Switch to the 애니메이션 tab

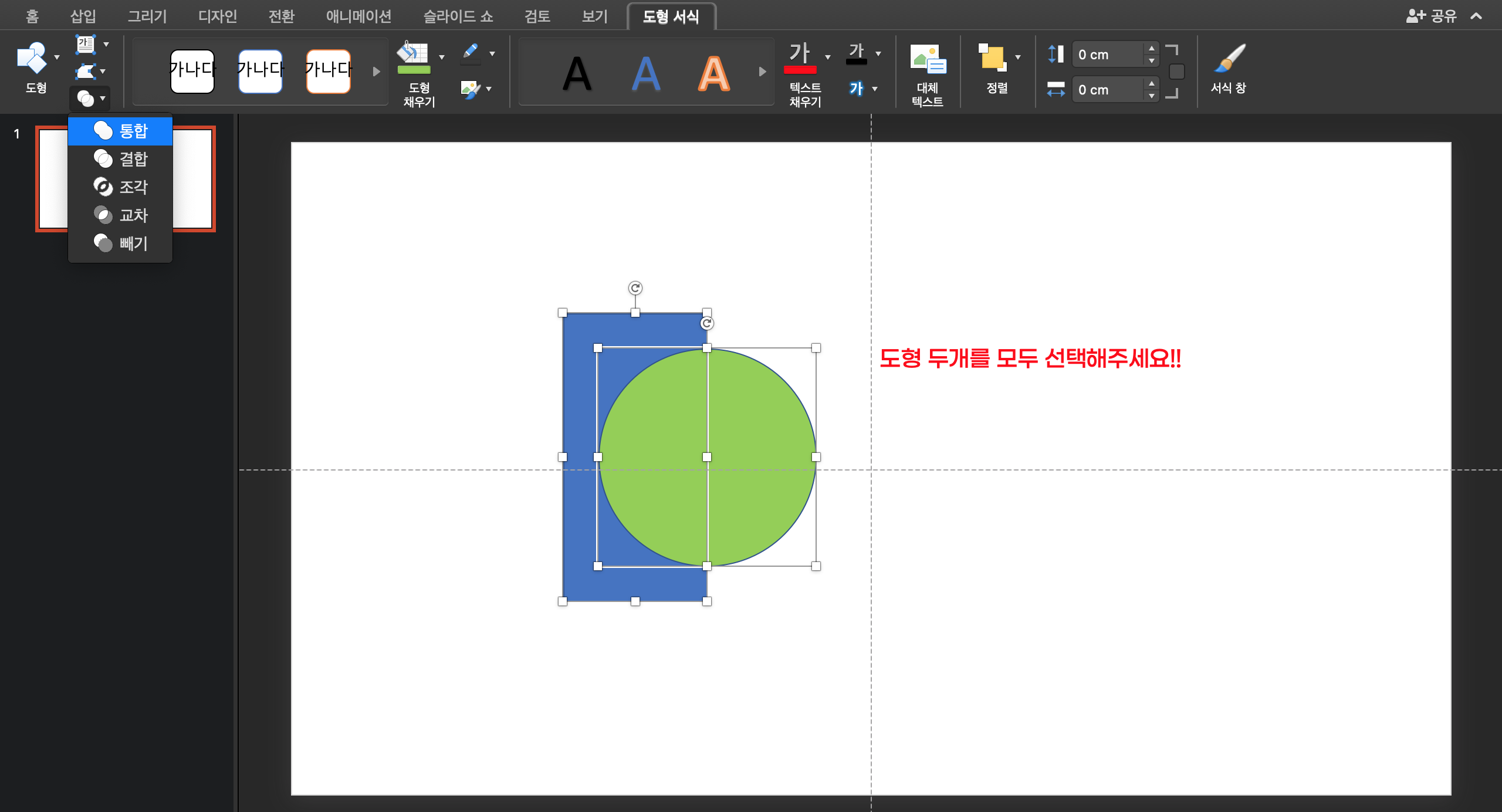pyautogui.click(x=358, y=16)
